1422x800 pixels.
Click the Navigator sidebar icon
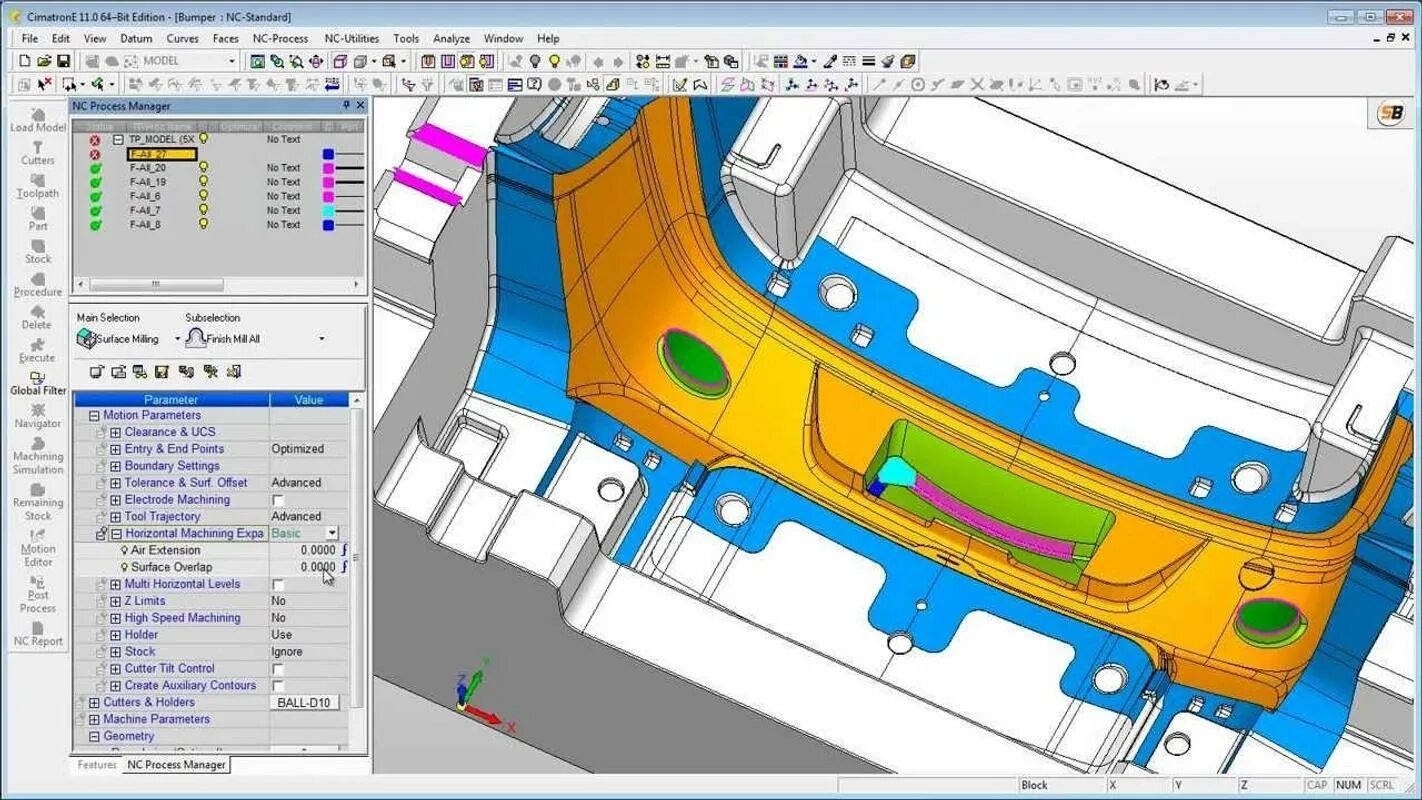[38, 416]
